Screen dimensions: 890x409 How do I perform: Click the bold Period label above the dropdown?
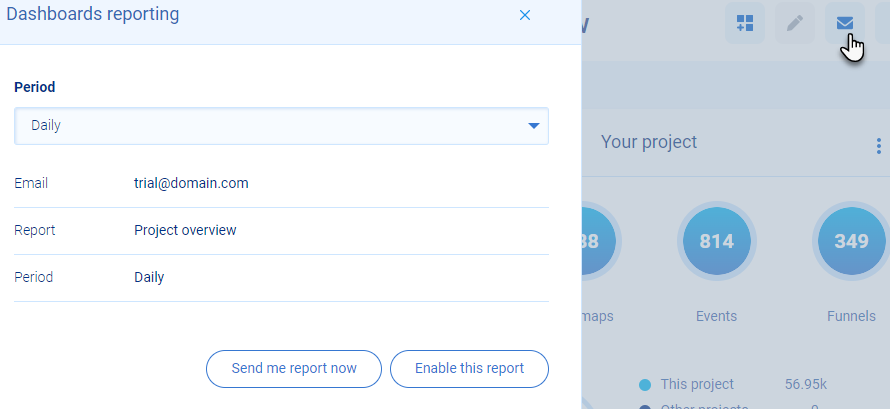(x=35, y=87)
